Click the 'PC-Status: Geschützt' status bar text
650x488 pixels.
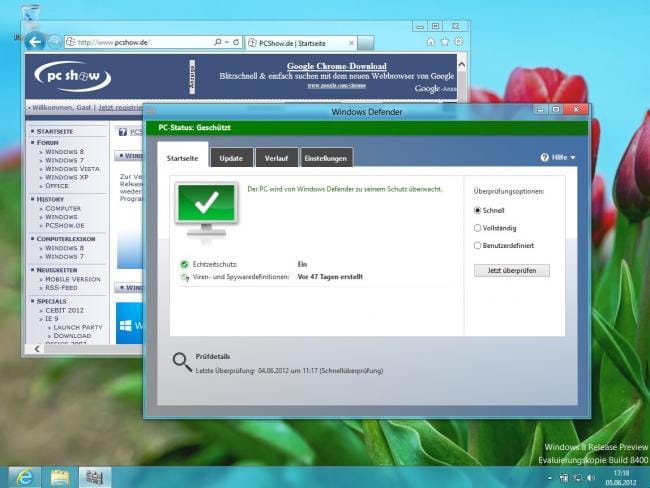point(194,128)
